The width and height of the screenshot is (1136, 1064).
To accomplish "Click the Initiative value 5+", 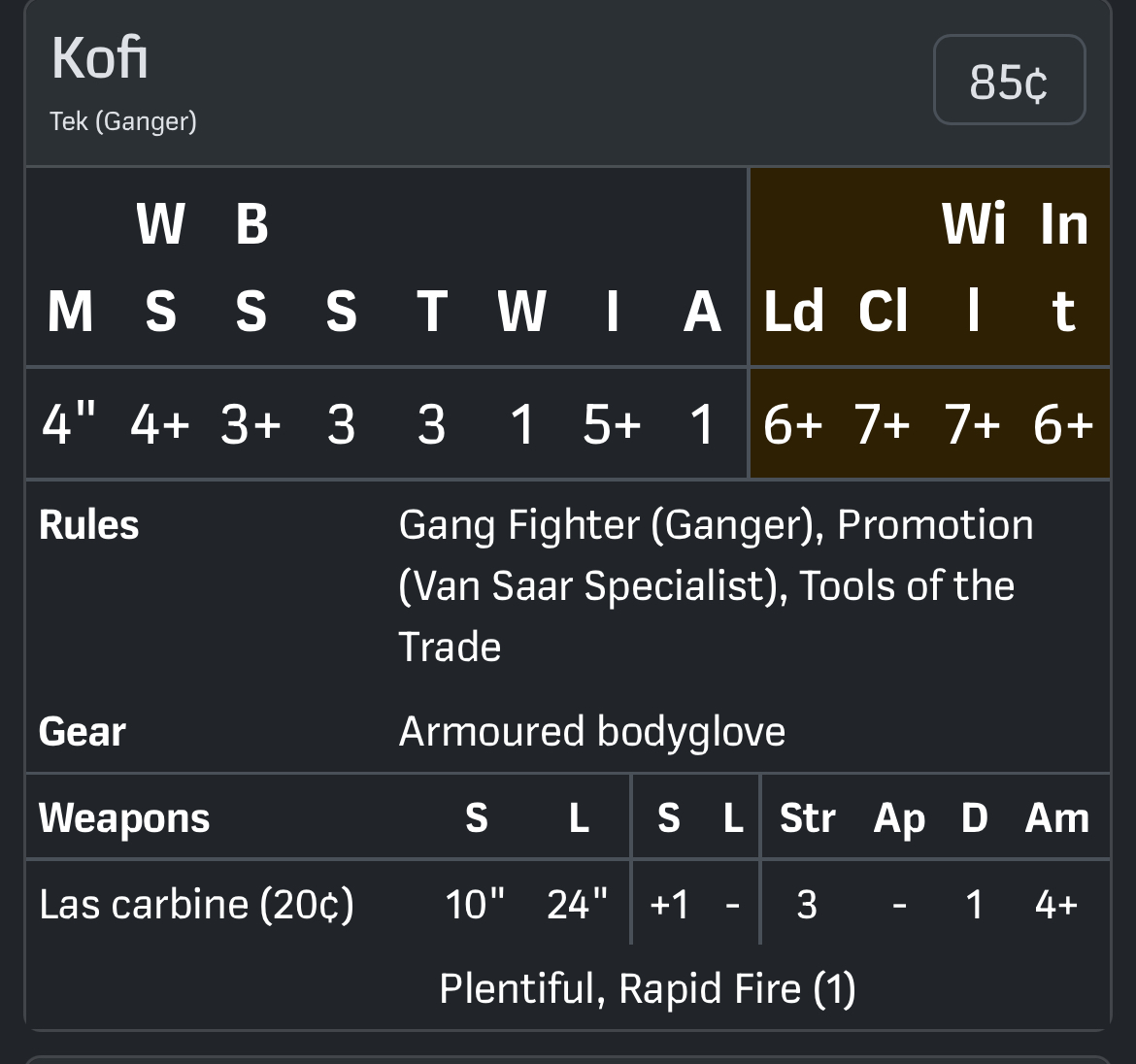I will [612, 424].
